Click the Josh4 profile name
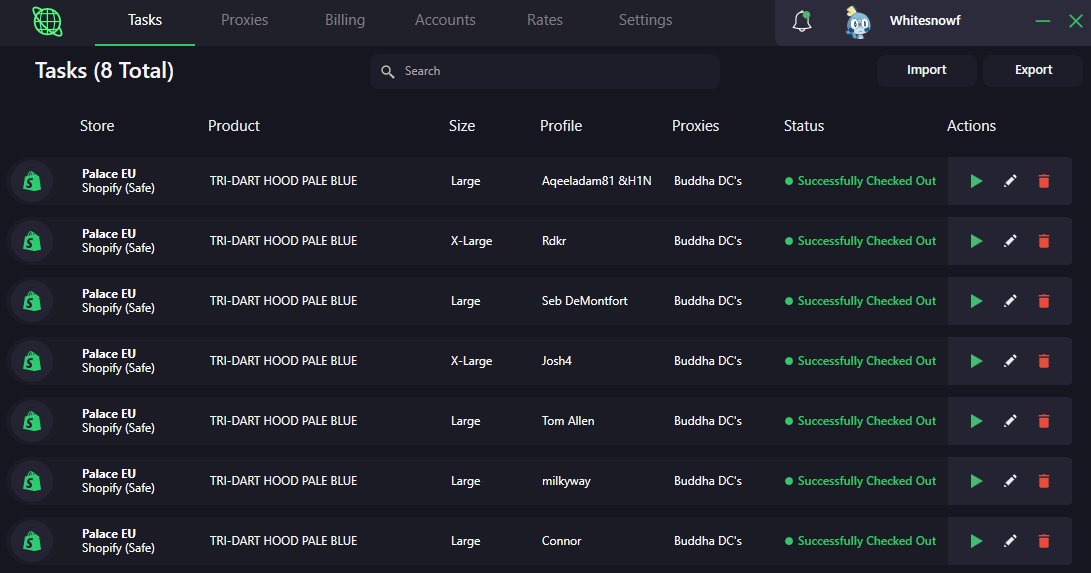 point(557,361)
